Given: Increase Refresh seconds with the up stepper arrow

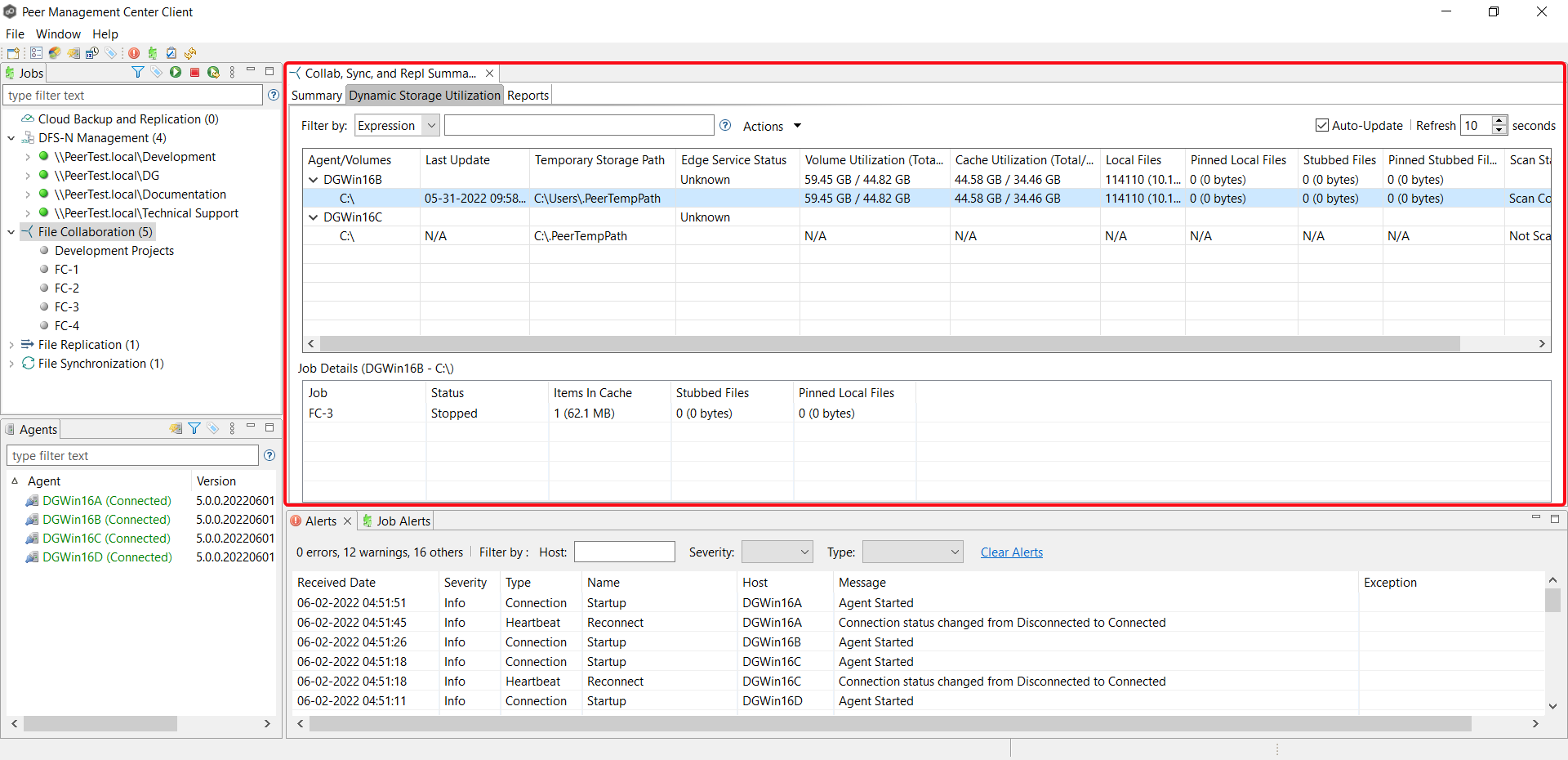Looking at the screenshot, I should pos(1499,121).
